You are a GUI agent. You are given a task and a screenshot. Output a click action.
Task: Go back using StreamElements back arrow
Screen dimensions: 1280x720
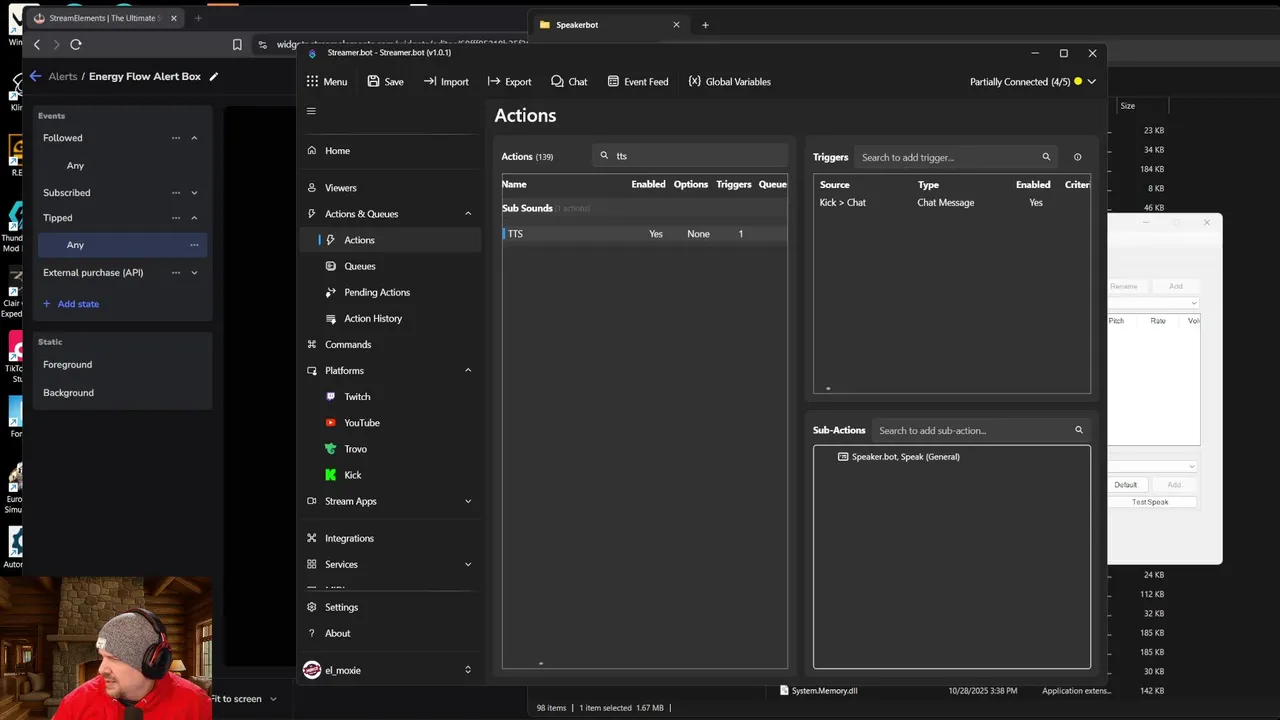pyautogui.click(x=35, y=76)
